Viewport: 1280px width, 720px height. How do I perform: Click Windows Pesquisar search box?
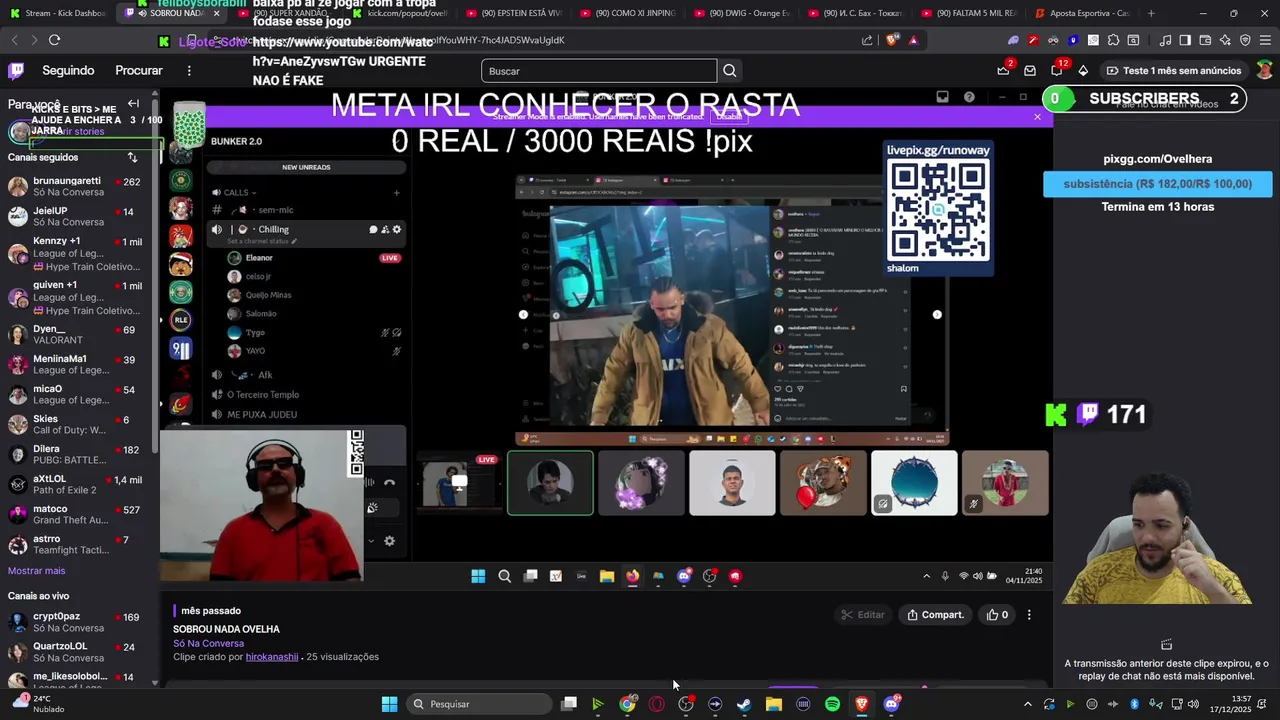481,704
